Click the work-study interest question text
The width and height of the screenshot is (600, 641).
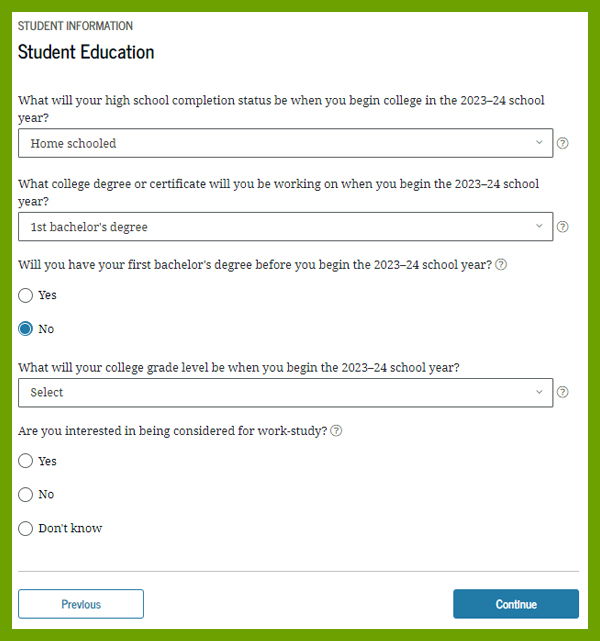coord(172,430)
